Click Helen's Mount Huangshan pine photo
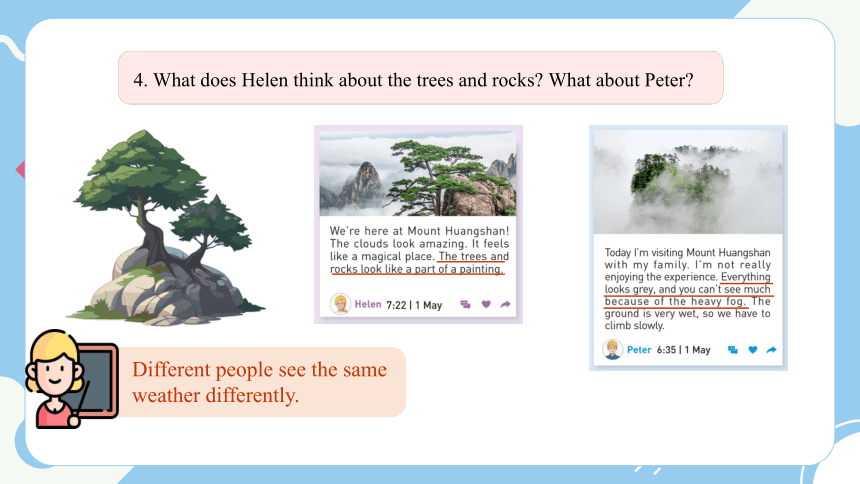 tap(418, 174)
